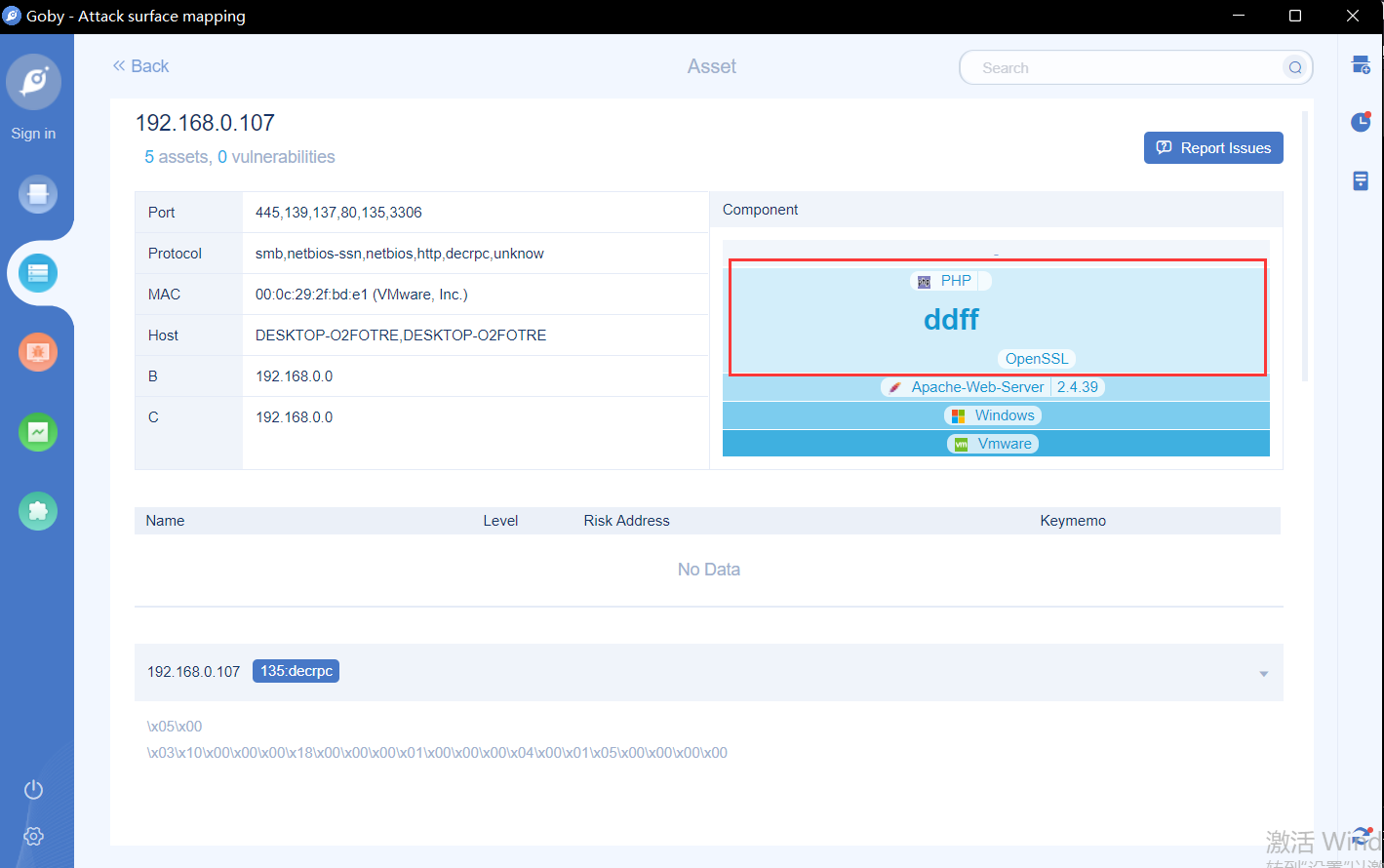Image resolution: width=1384 pixels, height=868 pixels.
Task: Click the ddff component label
Action: coord(951,319)
